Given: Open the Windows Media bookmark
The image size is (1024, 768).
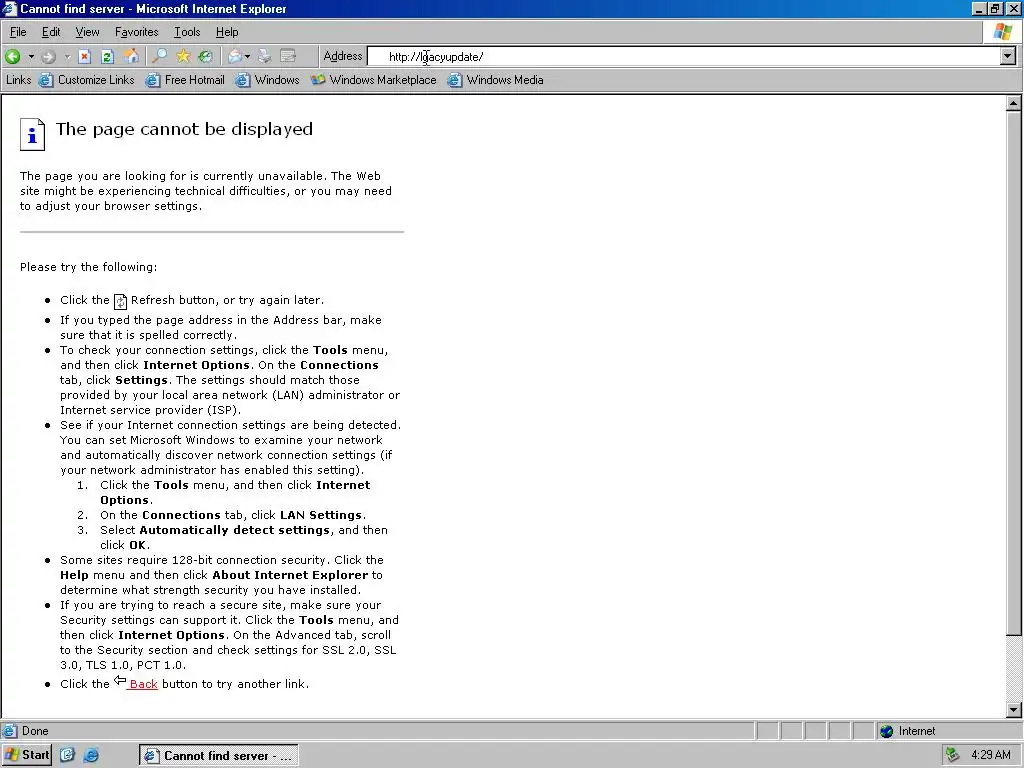Looking at the screenshot, I should click(x=496, y=80).
